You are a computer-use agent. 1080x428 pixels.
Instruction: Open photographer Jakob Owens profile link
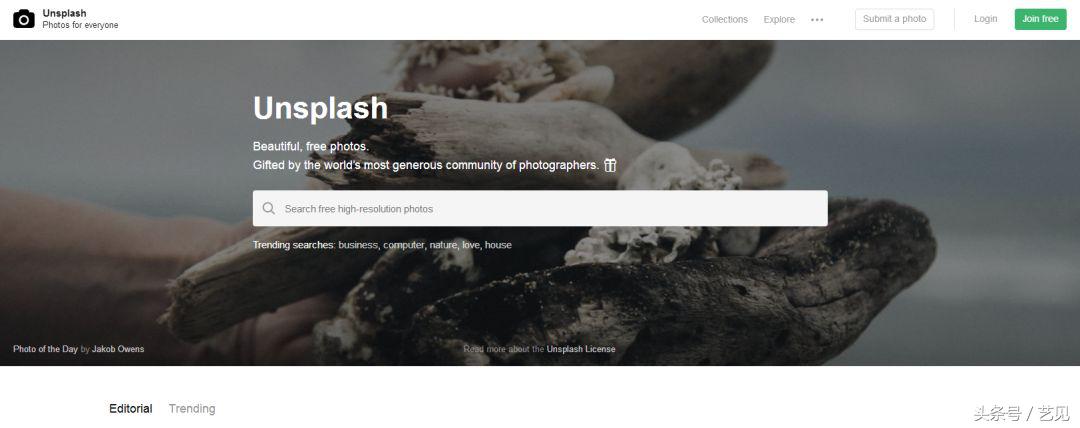point(118,349)
